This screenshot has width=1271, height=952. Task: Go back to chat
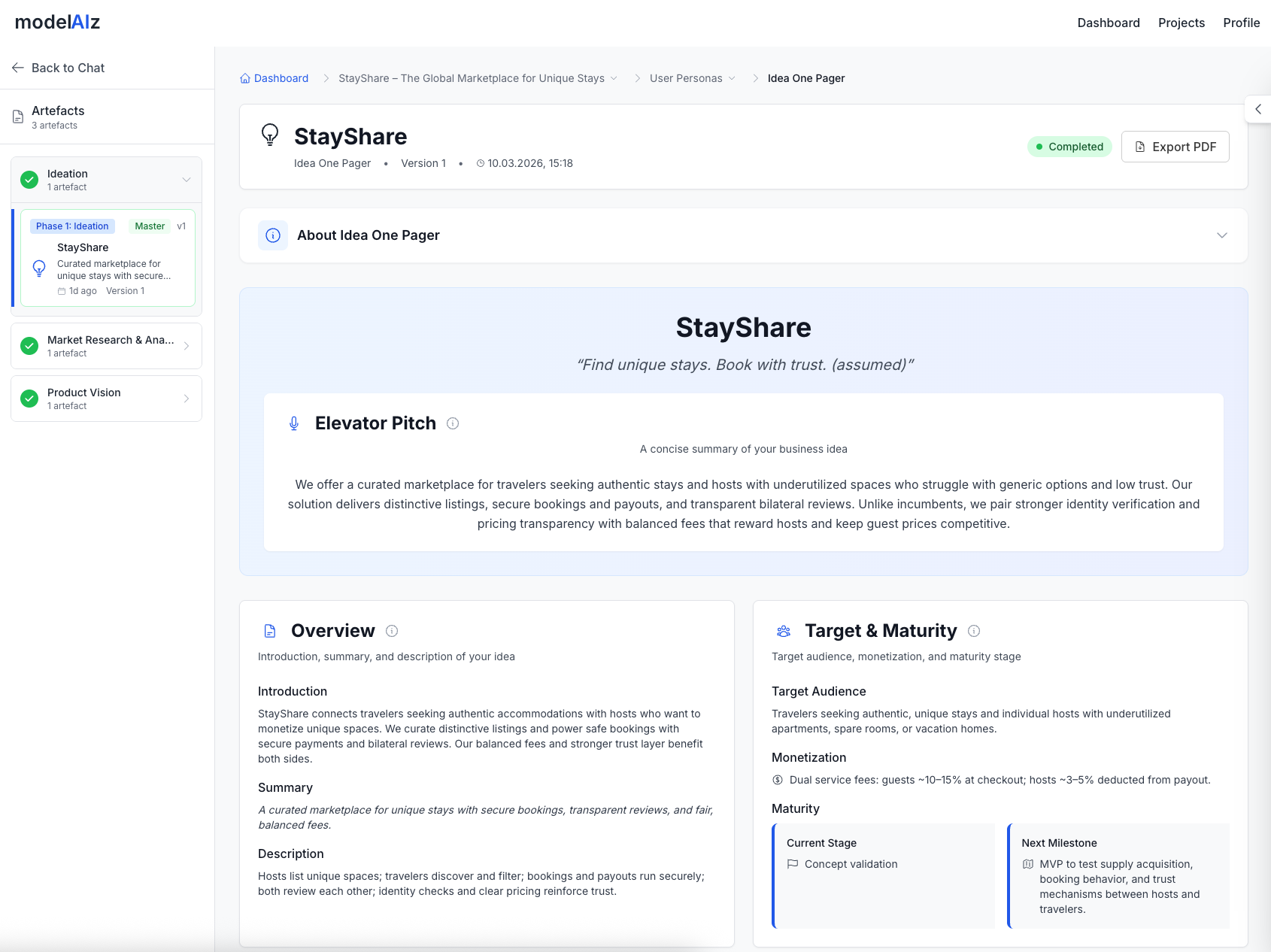pos(59,68)
